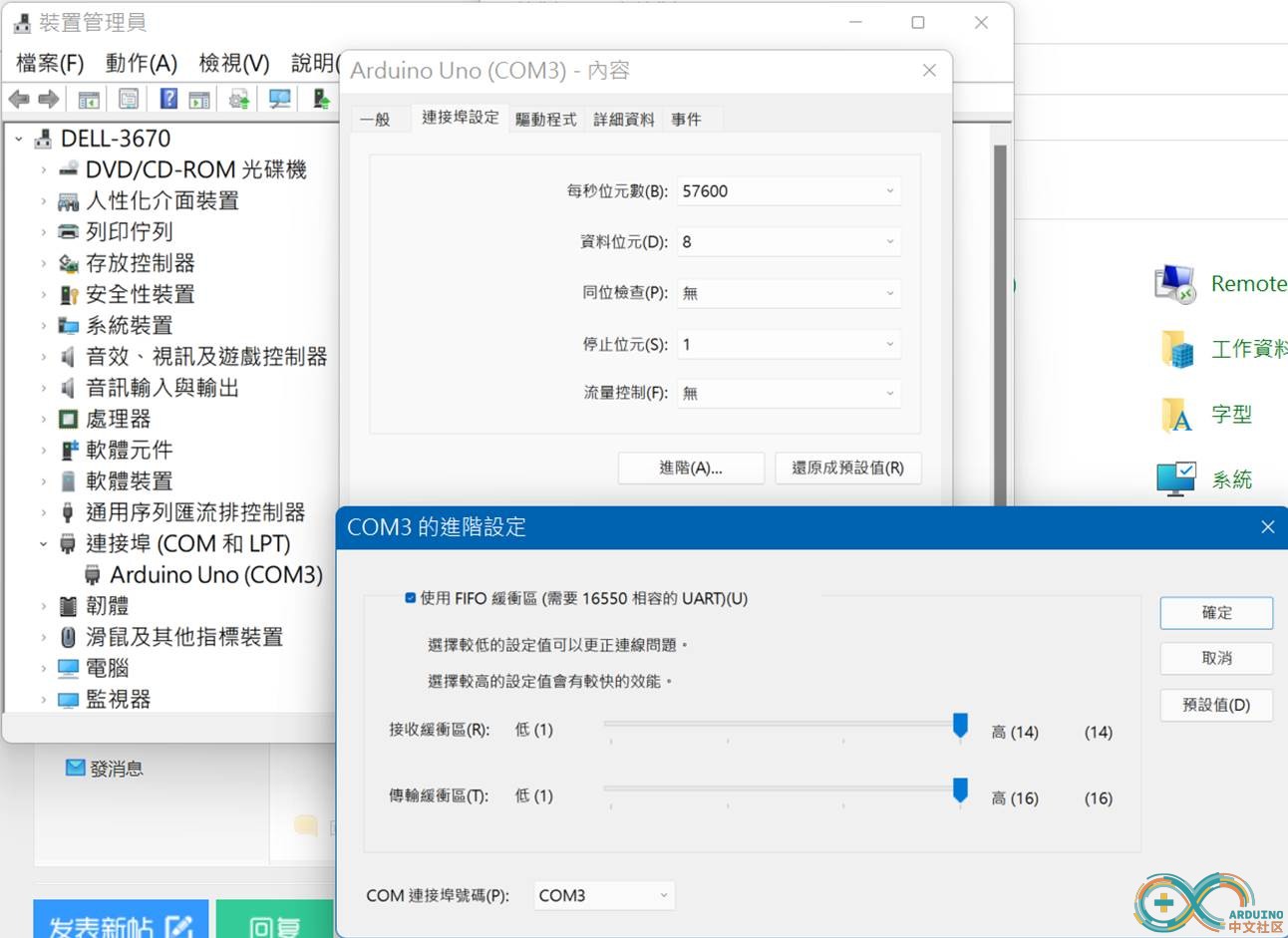Select the 軟體裝置 tree item

tap(130, 481)
